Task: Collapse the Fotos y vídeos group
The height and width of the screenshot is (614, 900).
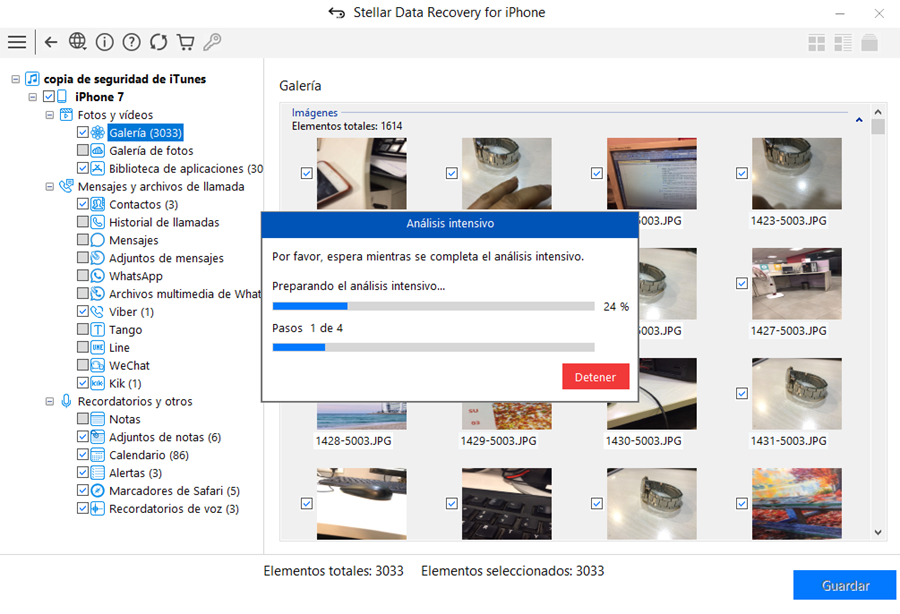Action: point(50,115)
